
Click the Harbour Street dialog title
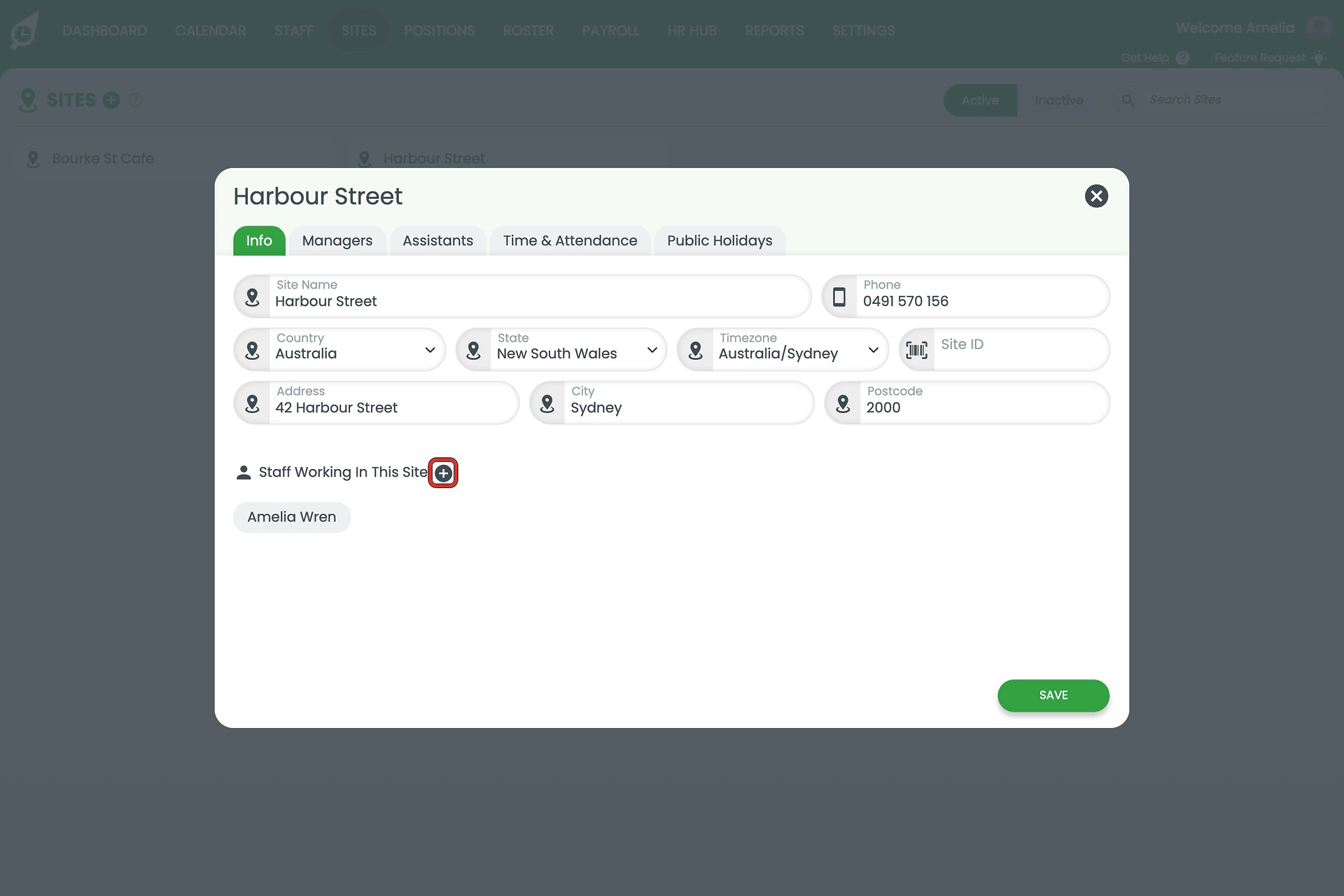coord(318,197)
